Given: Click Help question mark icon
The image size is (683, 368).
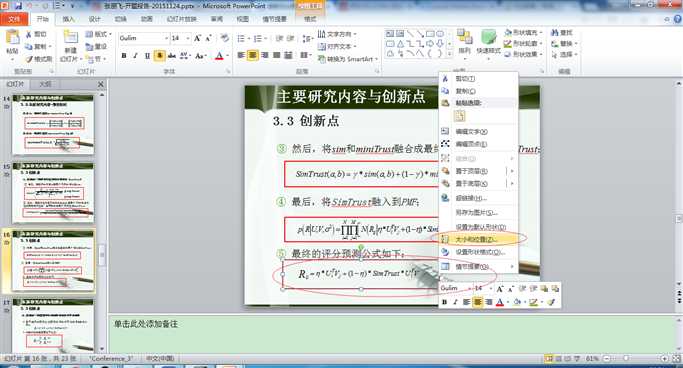Looking at the screenshot, I should coord(677,19).
